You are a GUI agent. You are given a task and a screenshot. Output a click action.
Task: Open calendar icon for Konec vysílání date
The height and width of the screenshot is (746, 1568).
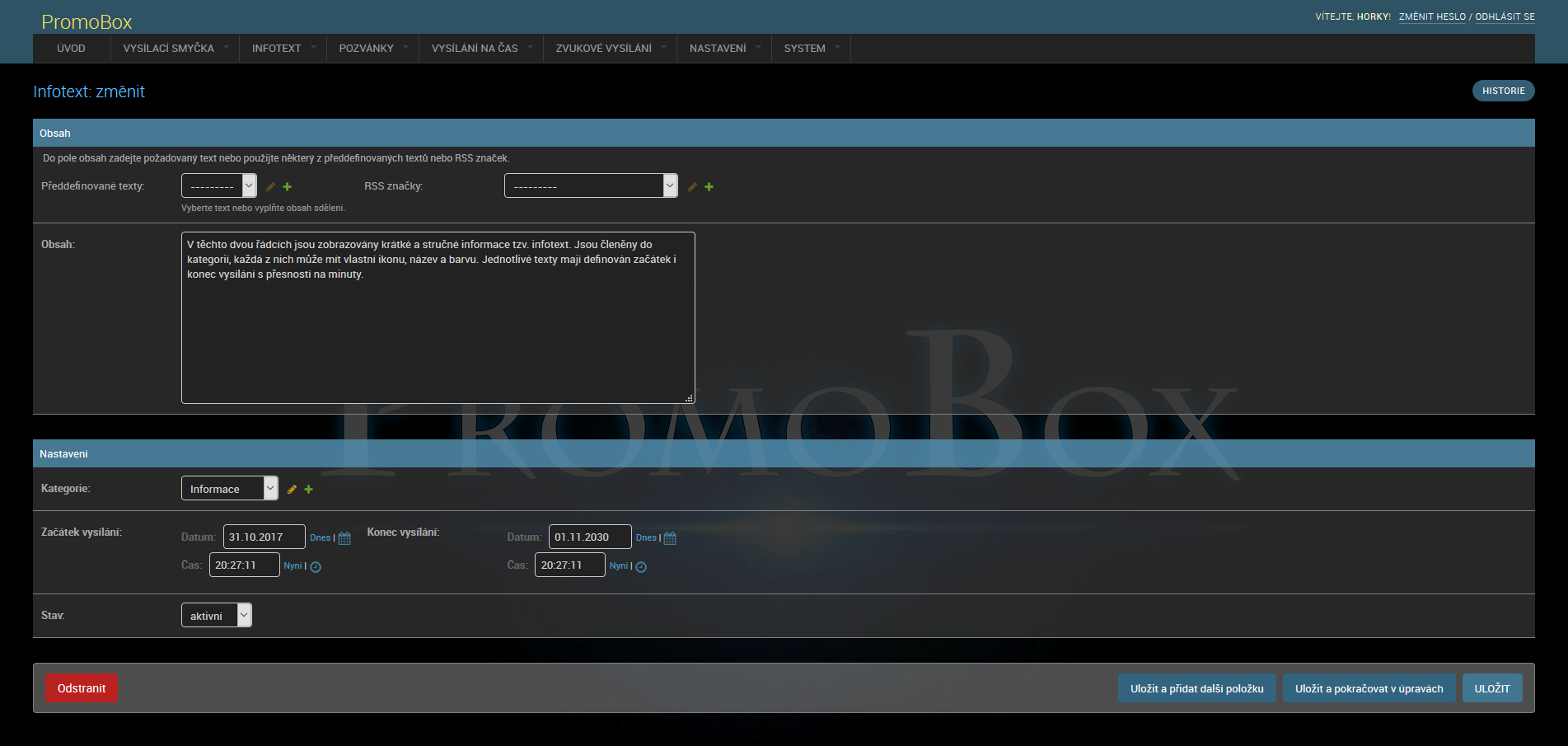point(670,538)
